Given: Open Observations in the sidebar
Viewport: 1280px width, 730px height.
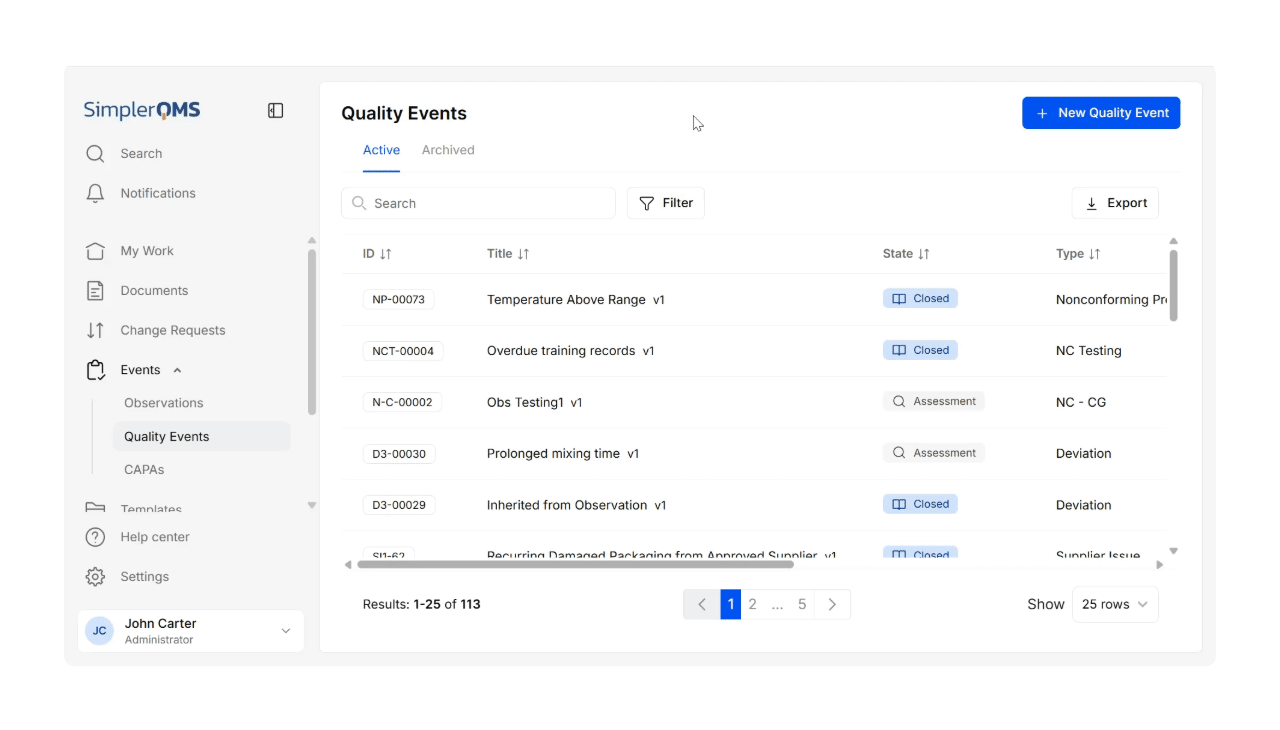Looking at the screenshot, I should pyautogui.click(x=164, y=403).
